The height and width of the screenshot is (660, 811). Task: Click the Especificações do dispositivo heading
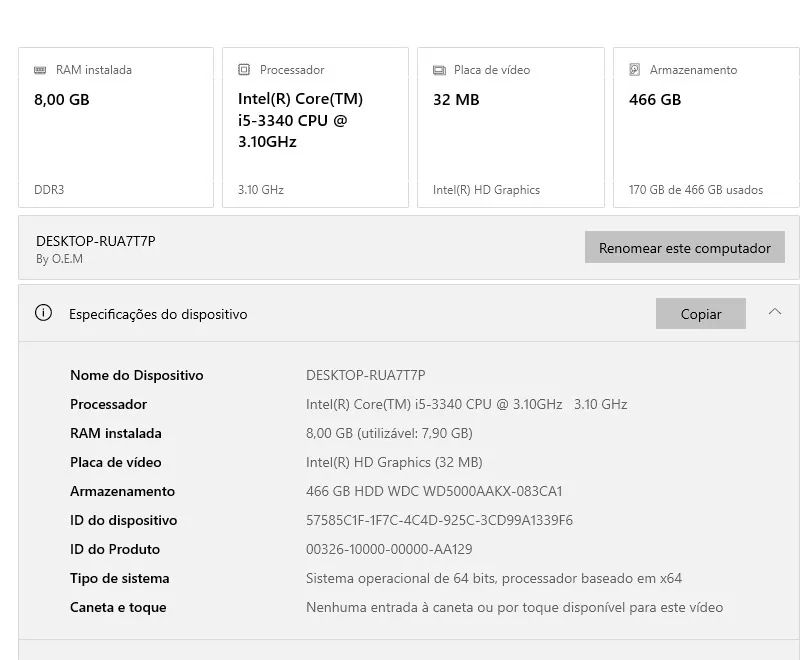point(158,314)
